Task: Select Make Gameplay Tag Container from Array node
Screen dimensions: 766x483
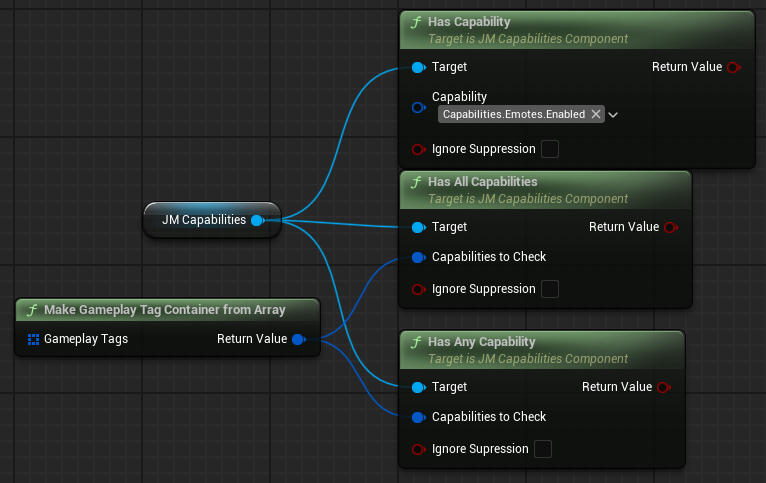Action: (x=165, y=309)
